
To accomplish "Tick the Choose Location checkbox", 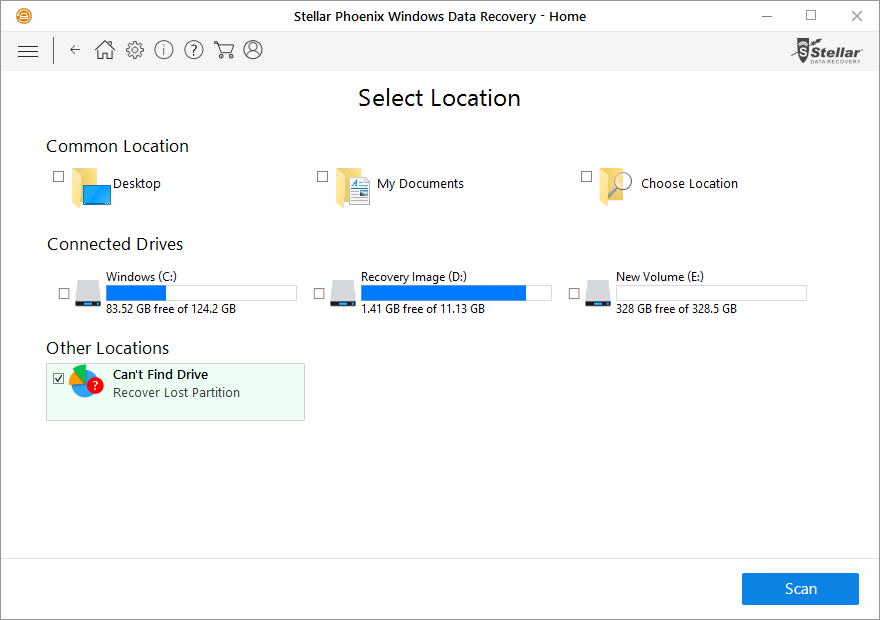I will click(586, 177).
